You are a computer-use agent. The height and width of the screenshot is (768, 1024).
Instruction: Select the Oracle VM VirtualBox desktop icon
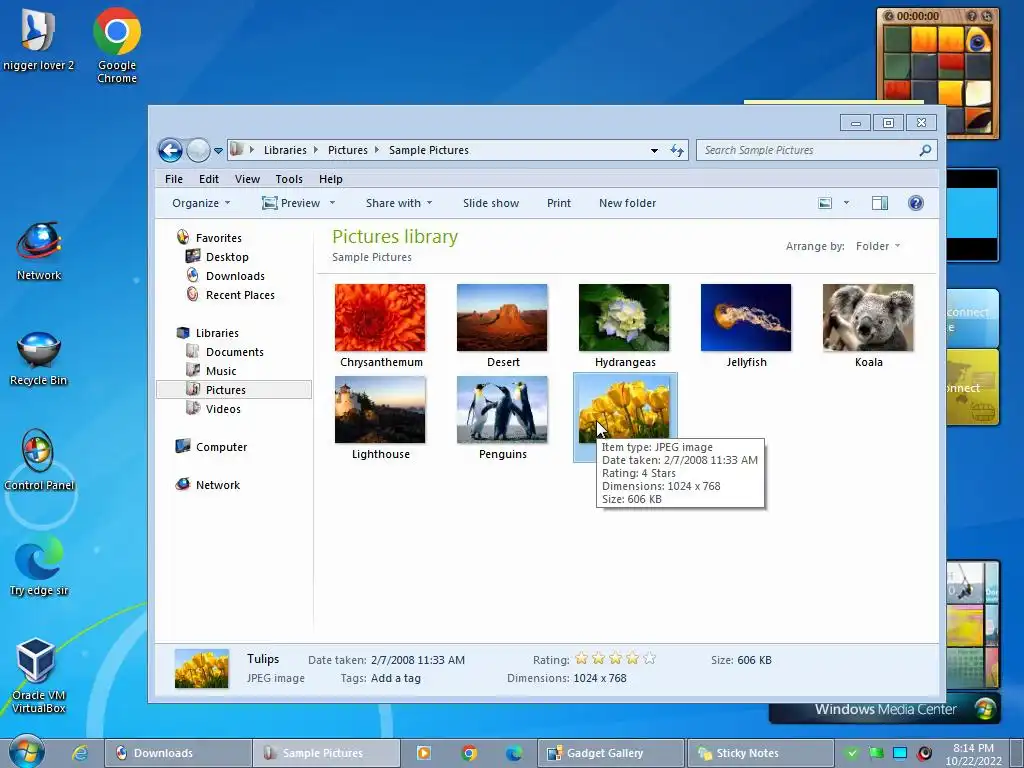click(39, 675)
